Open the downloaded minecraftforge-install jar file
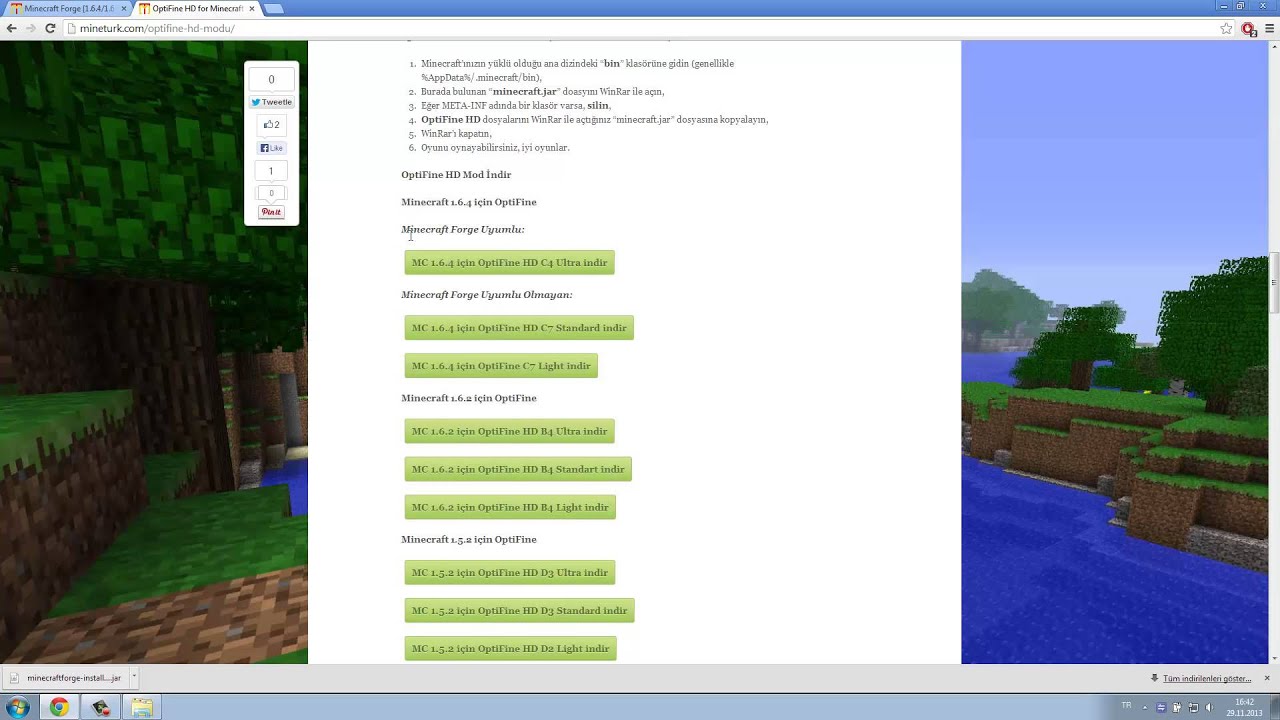The image size is (1280, 720). click(x=66, y=678)
